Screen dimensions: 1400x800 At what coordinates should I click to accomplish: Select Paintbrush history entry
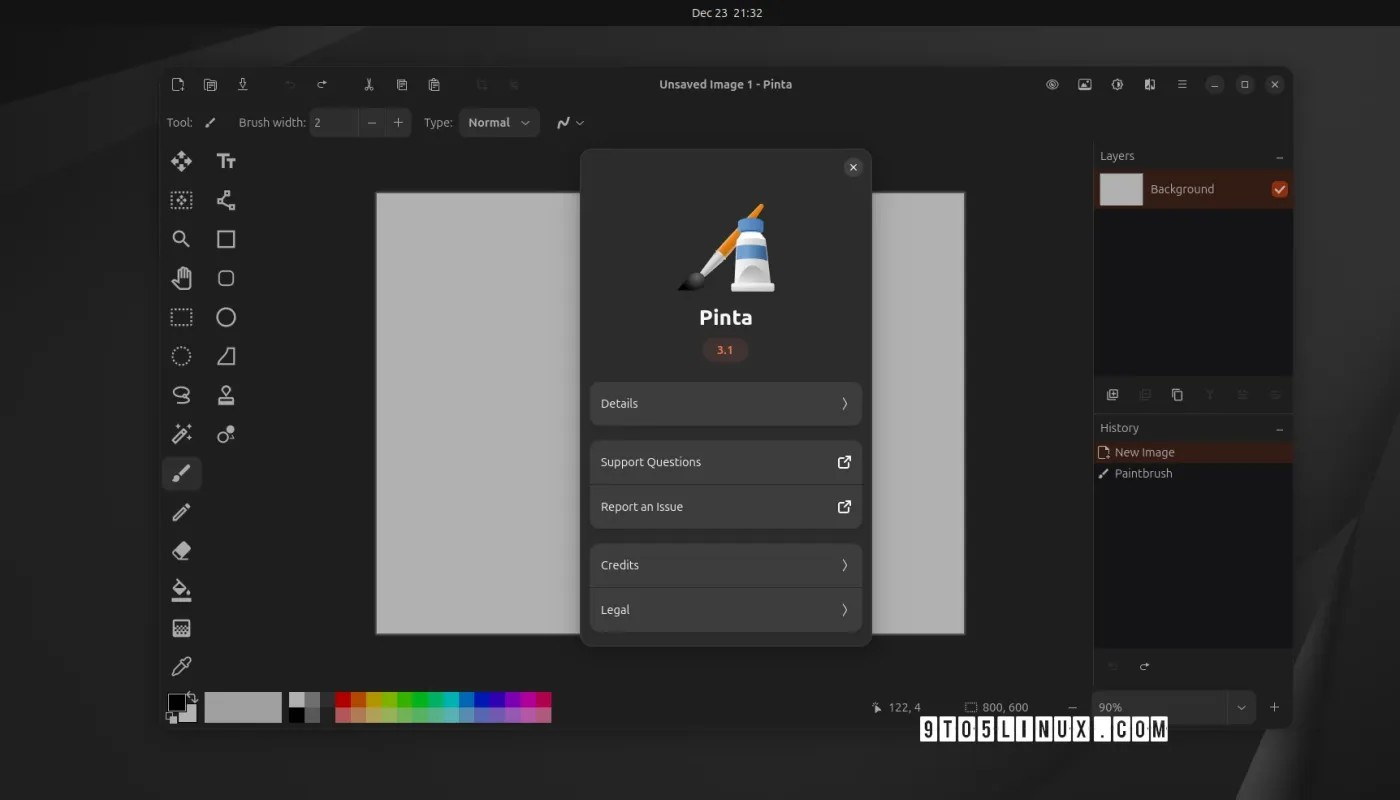[x=1143, y=474]
